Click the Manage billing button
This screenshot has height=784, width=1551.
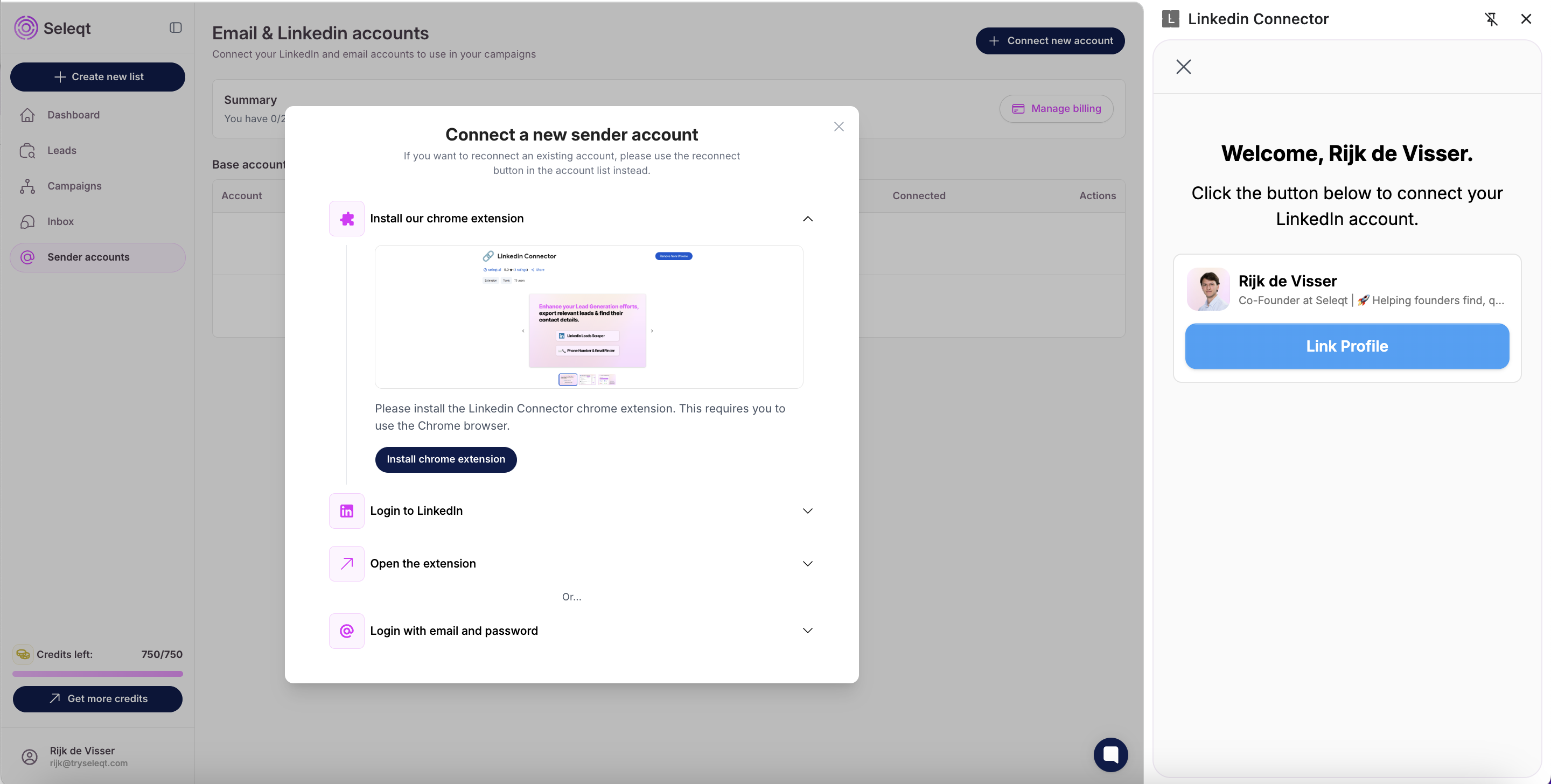pyautogui.click(x=1056, y=109)
